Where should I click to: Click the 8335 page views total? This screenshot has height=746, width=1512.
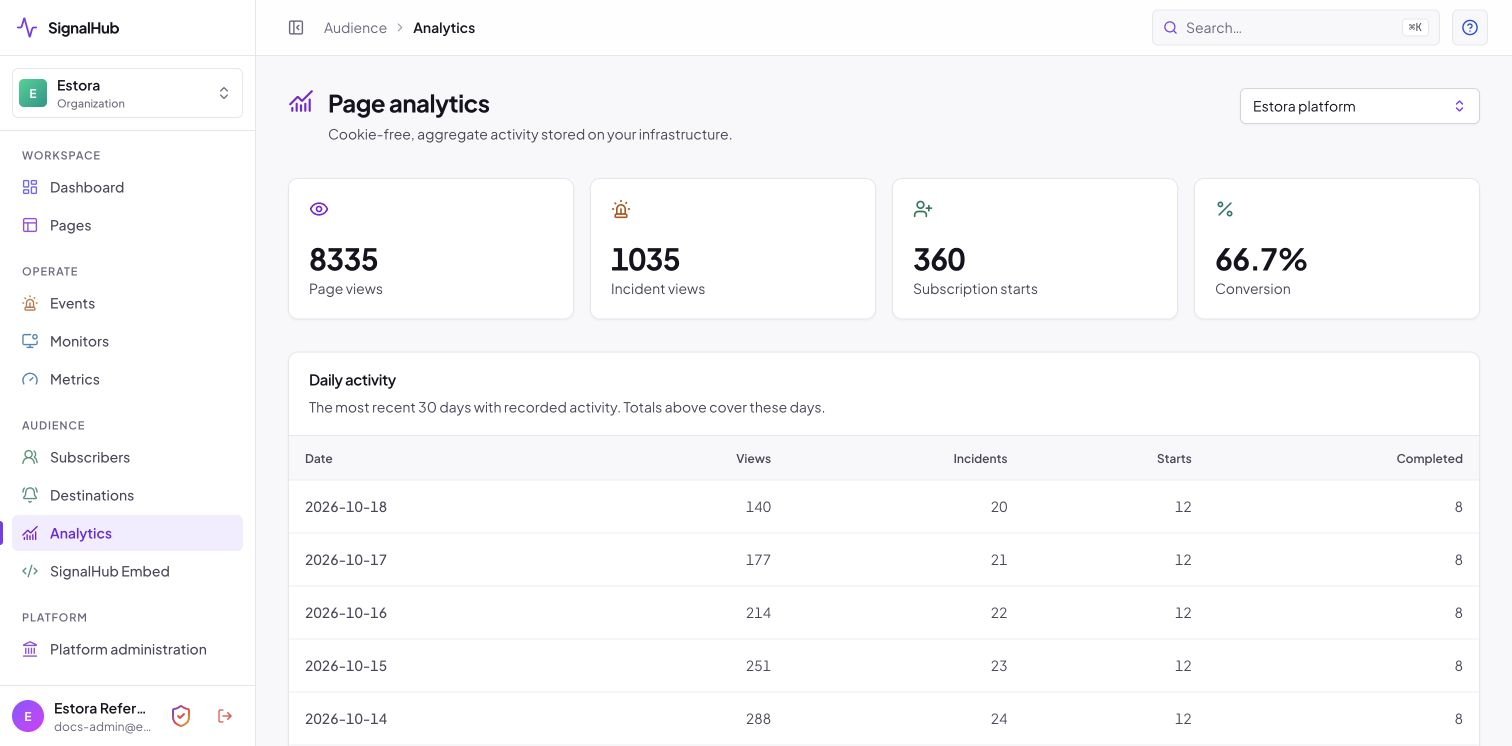[x=344, y=260]
